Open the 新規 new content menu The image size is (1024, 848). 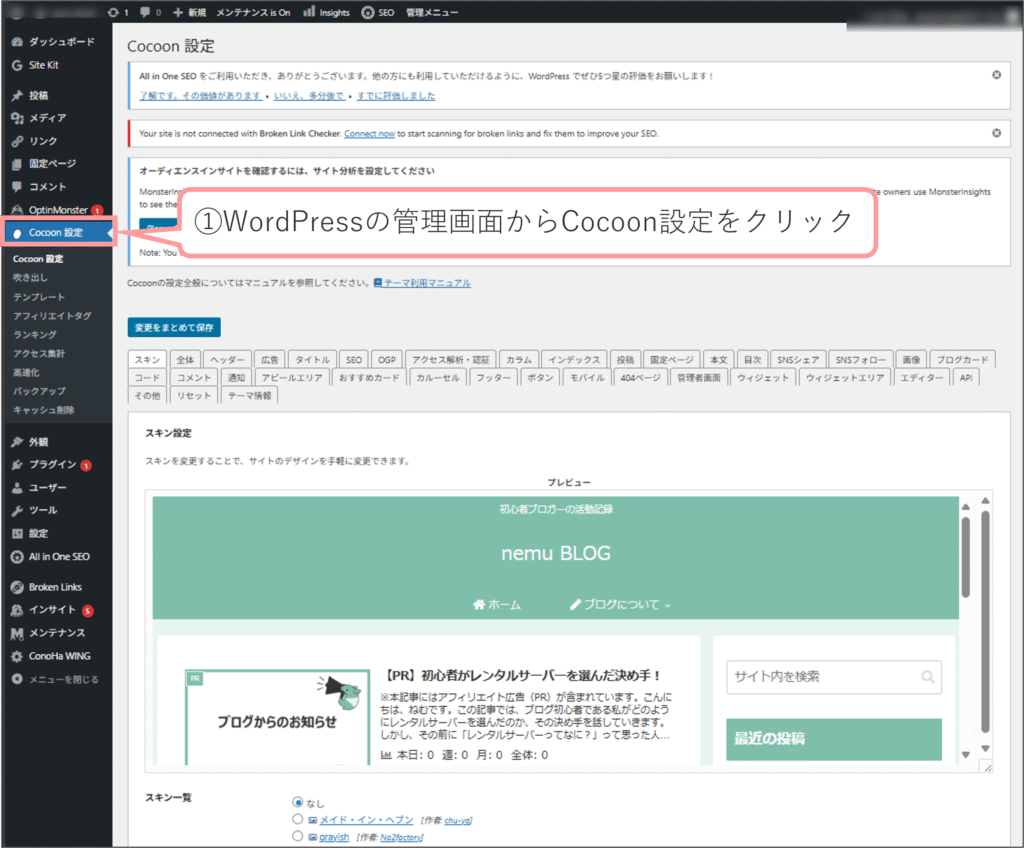[x=189, y=13]
